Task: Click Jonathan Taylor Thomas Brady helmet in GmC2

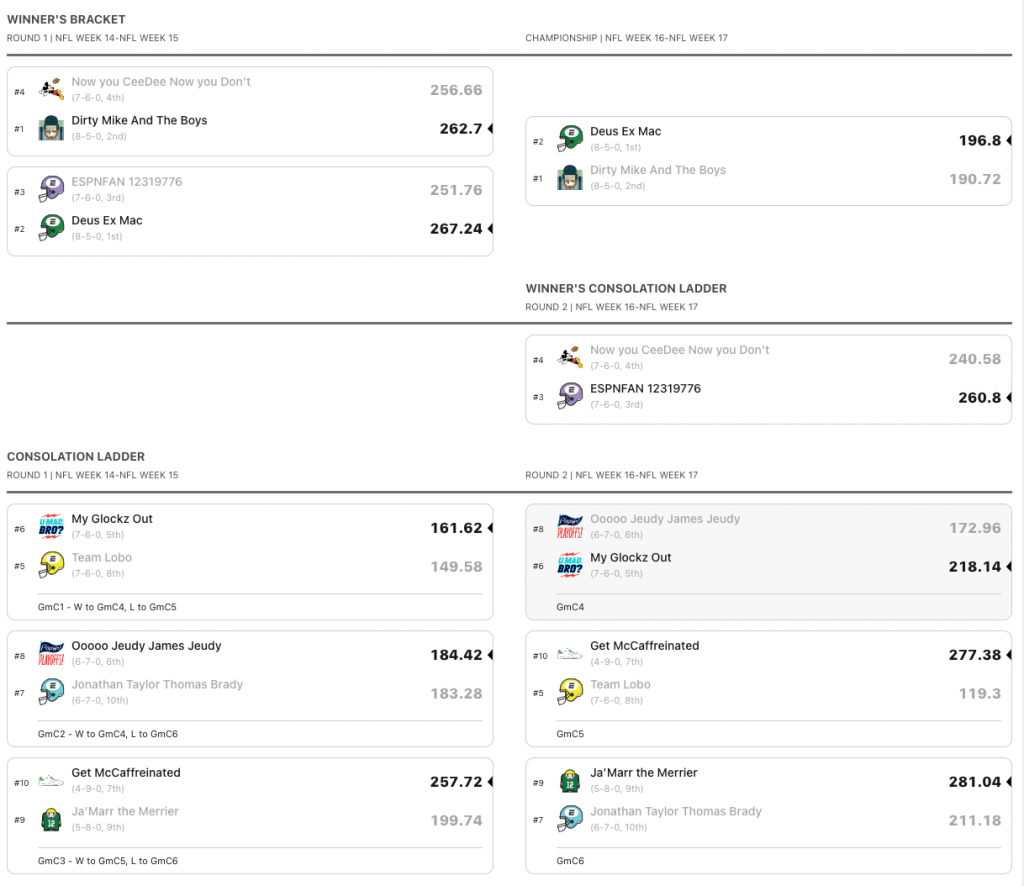Action: [51, 692]
